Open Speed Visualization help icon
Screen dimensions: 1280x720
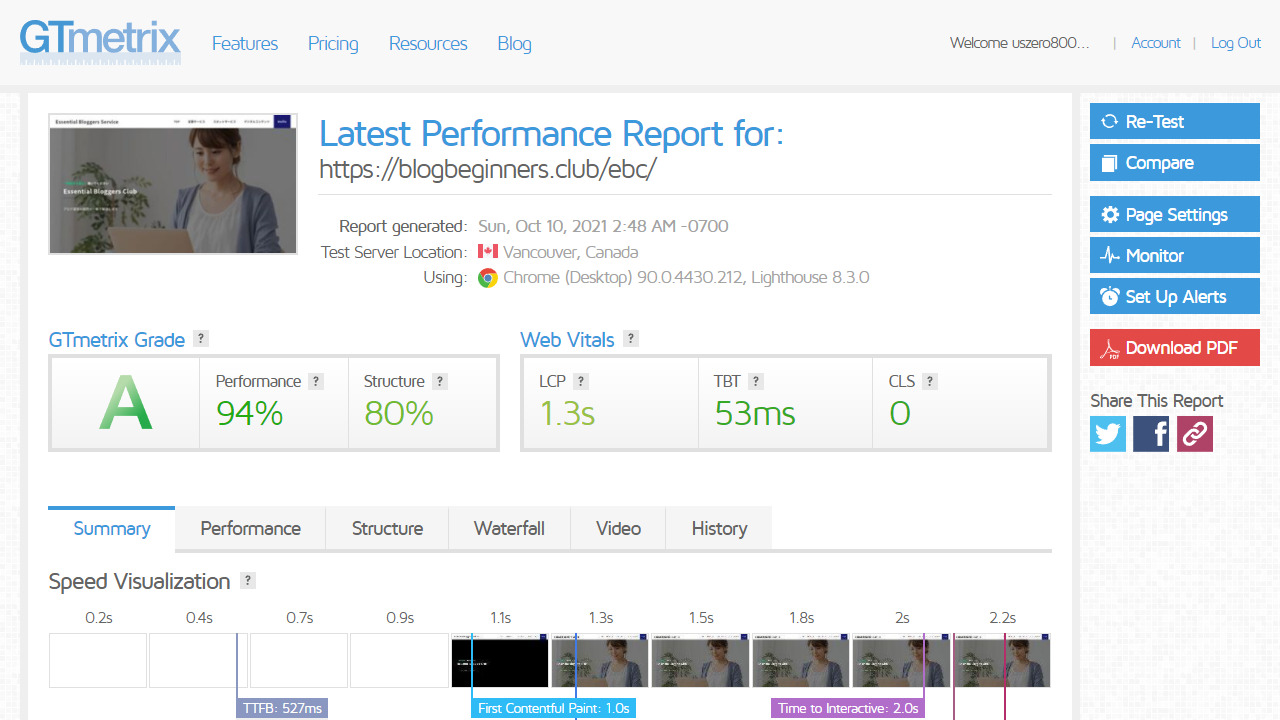click(x=248, y=581)
